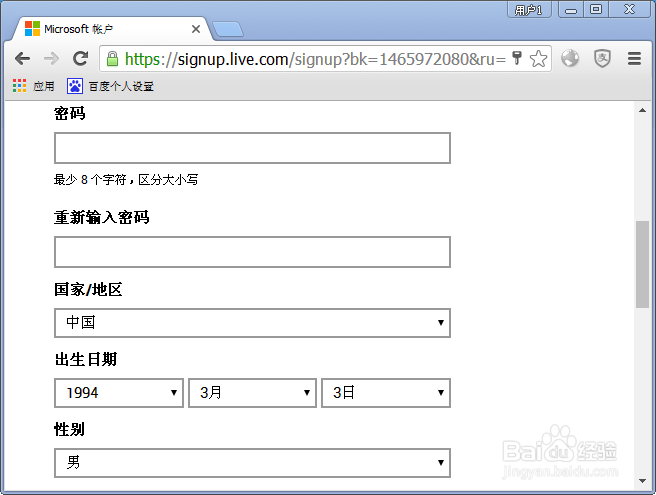Screen dimensions: 656x495
Task: Open the 性别 dropdown showing 男
Action: 252,463
